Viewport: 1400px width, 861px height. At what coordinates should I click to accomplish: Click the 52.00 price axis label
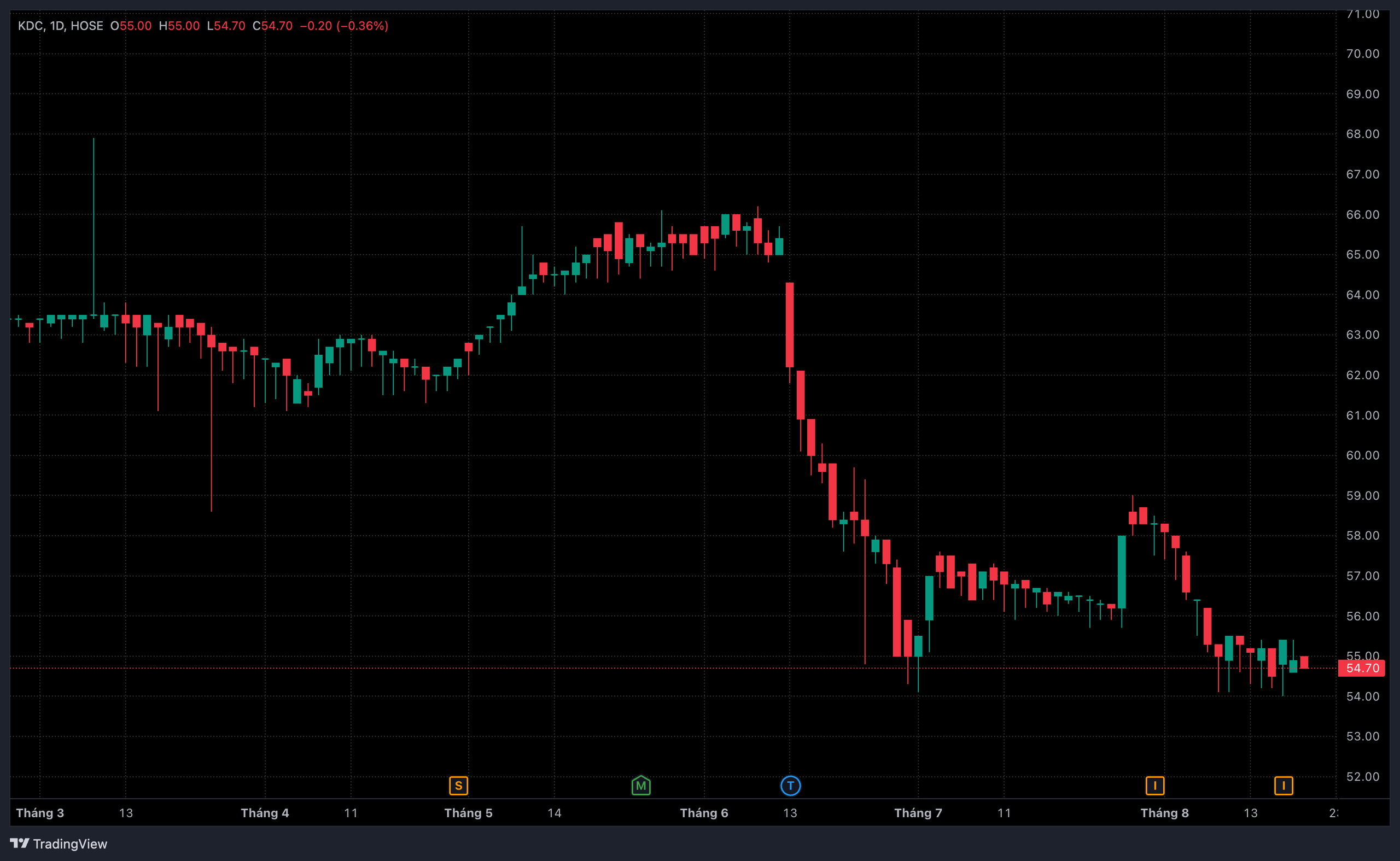point(1362,777)
